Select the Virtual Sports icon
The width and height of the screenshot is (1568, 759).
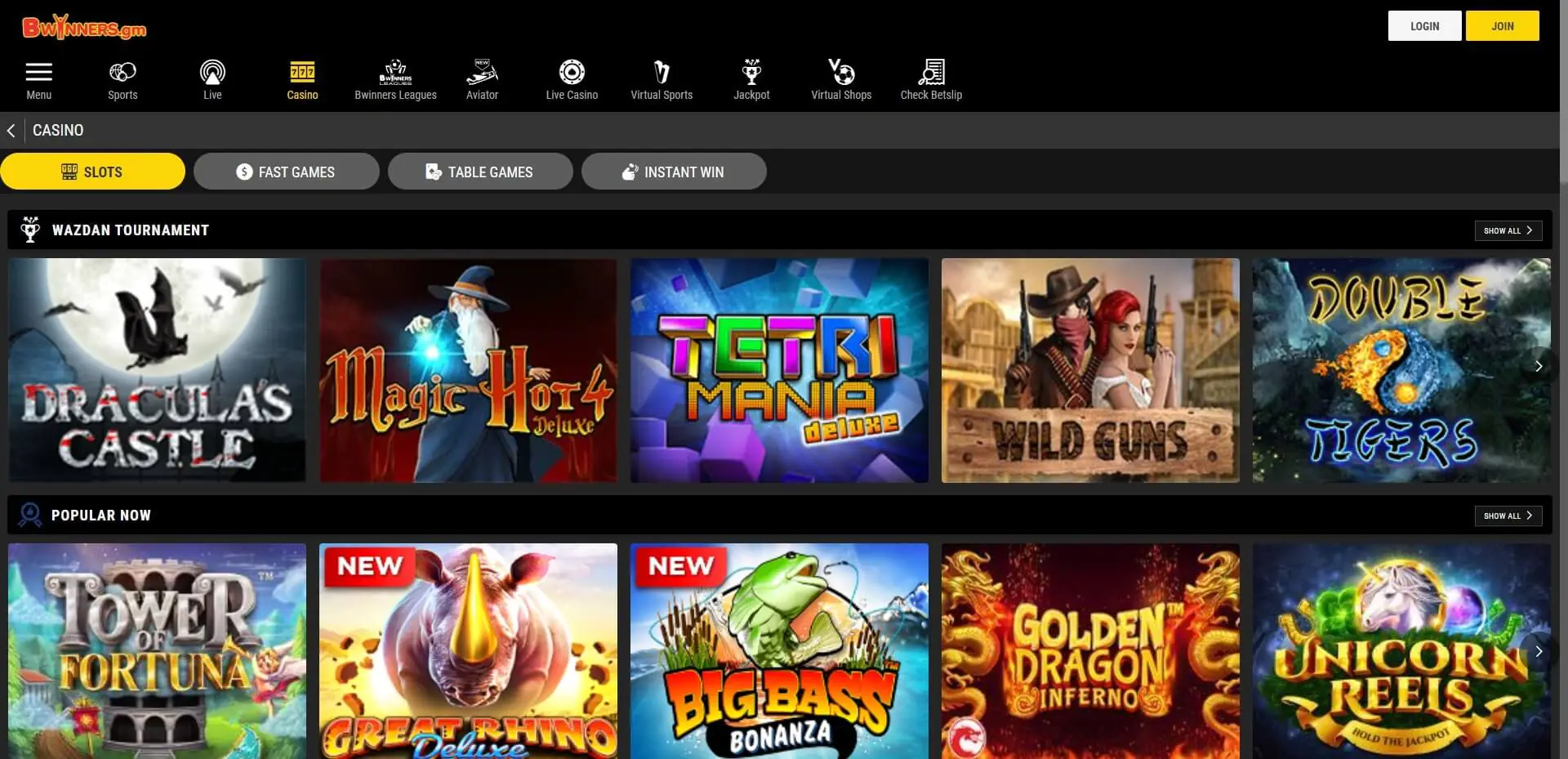point(661,73)
